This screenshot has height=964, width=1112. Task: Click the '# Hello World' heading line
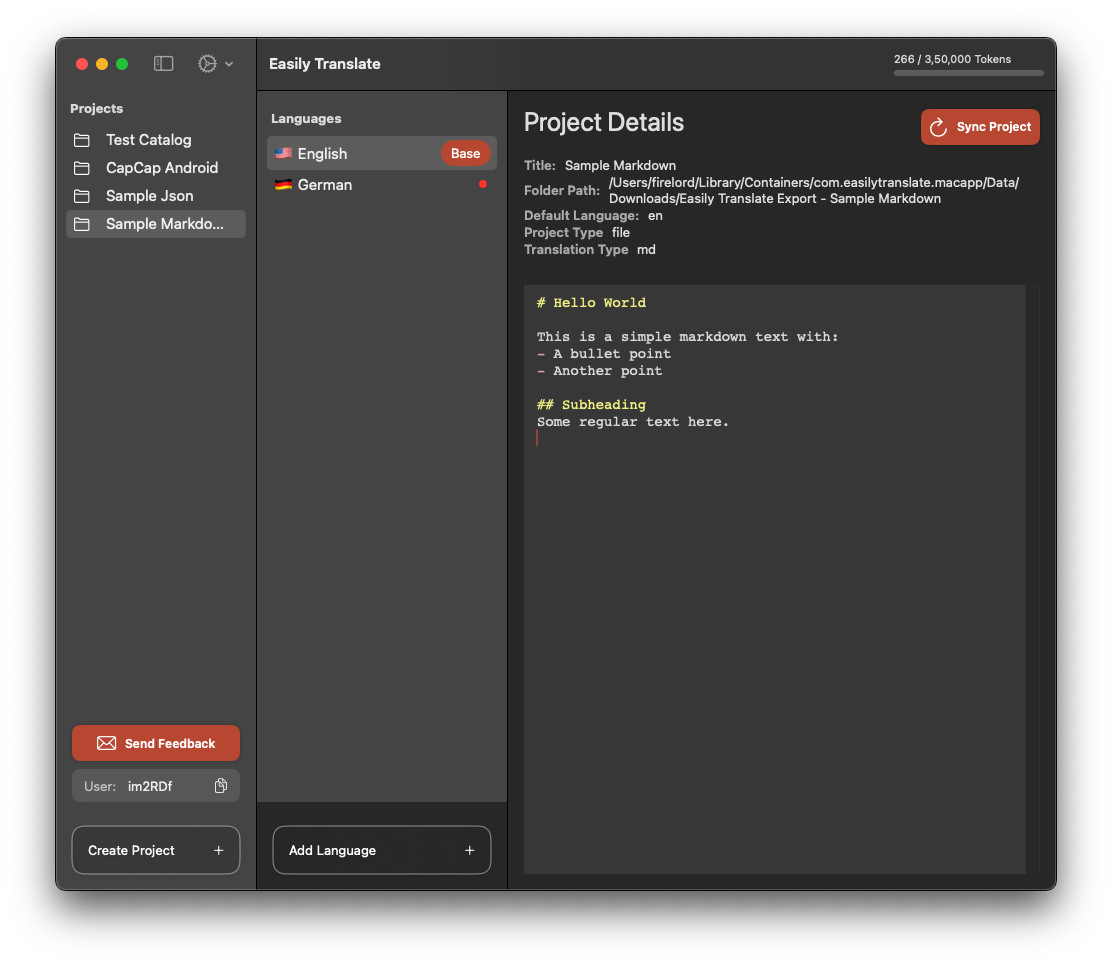(x=591, y=303)
